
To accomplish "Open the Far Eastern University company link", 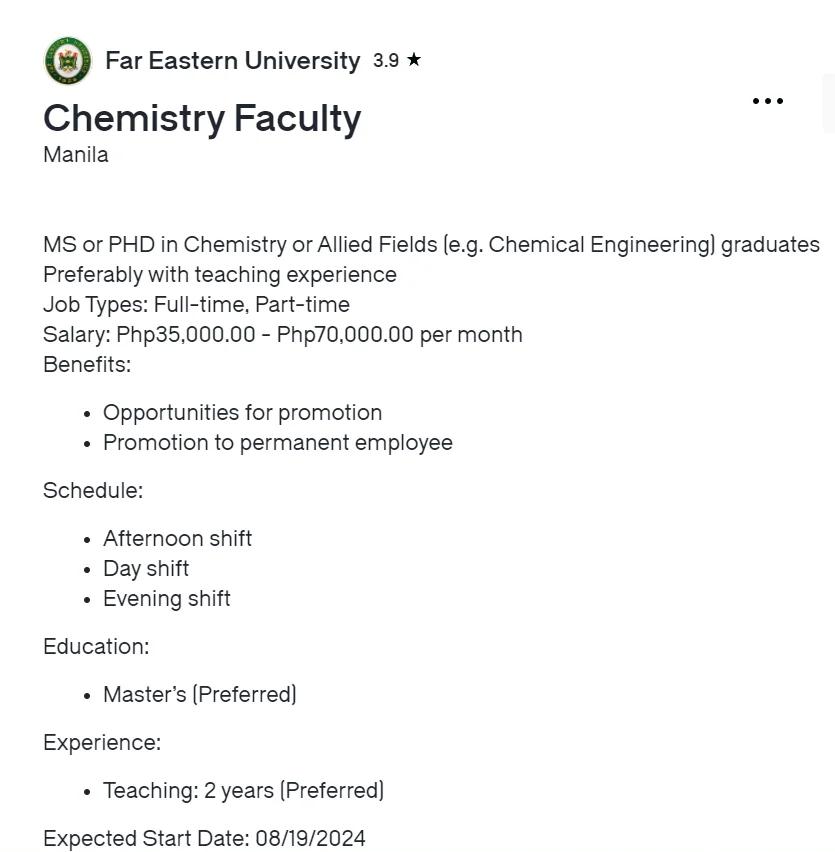I will [x=233, y=60].
